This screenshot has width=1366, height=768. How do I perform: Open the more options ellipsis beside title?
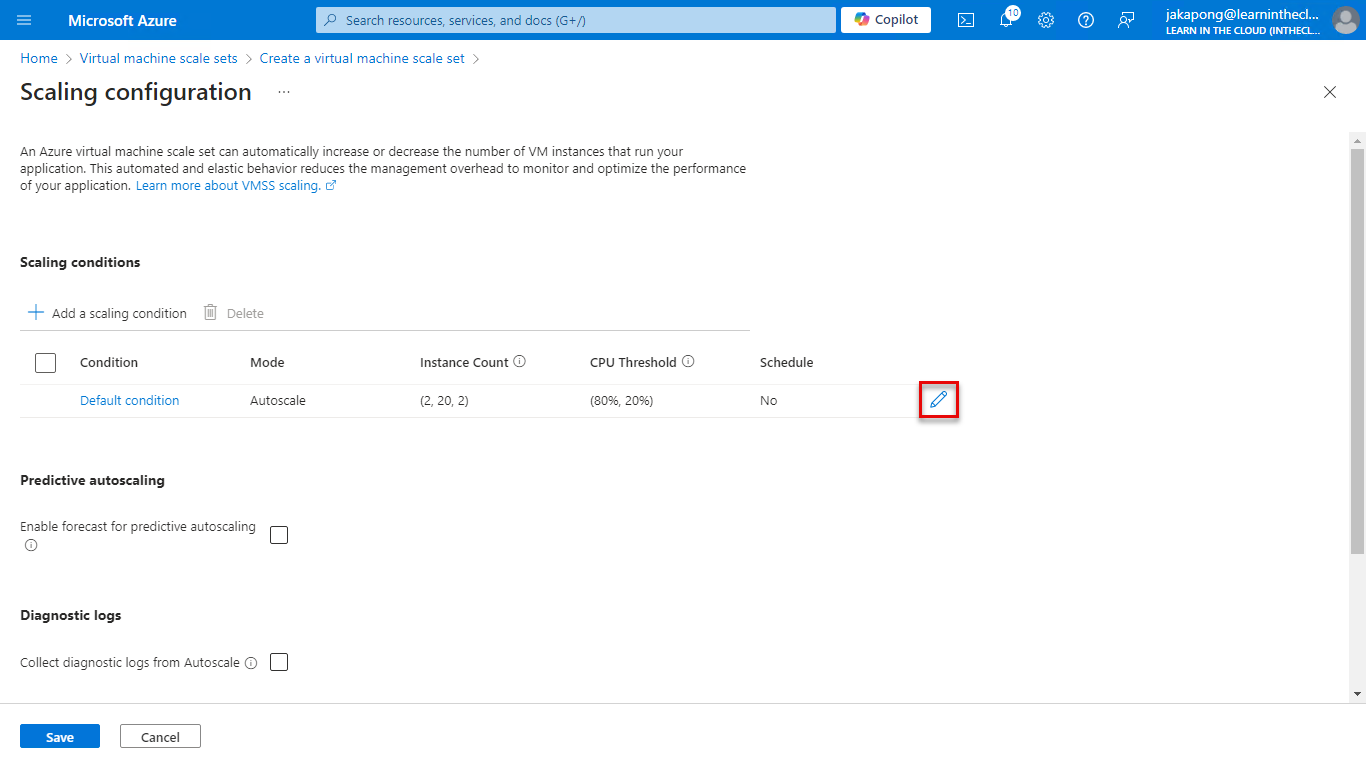click(284, 92)
